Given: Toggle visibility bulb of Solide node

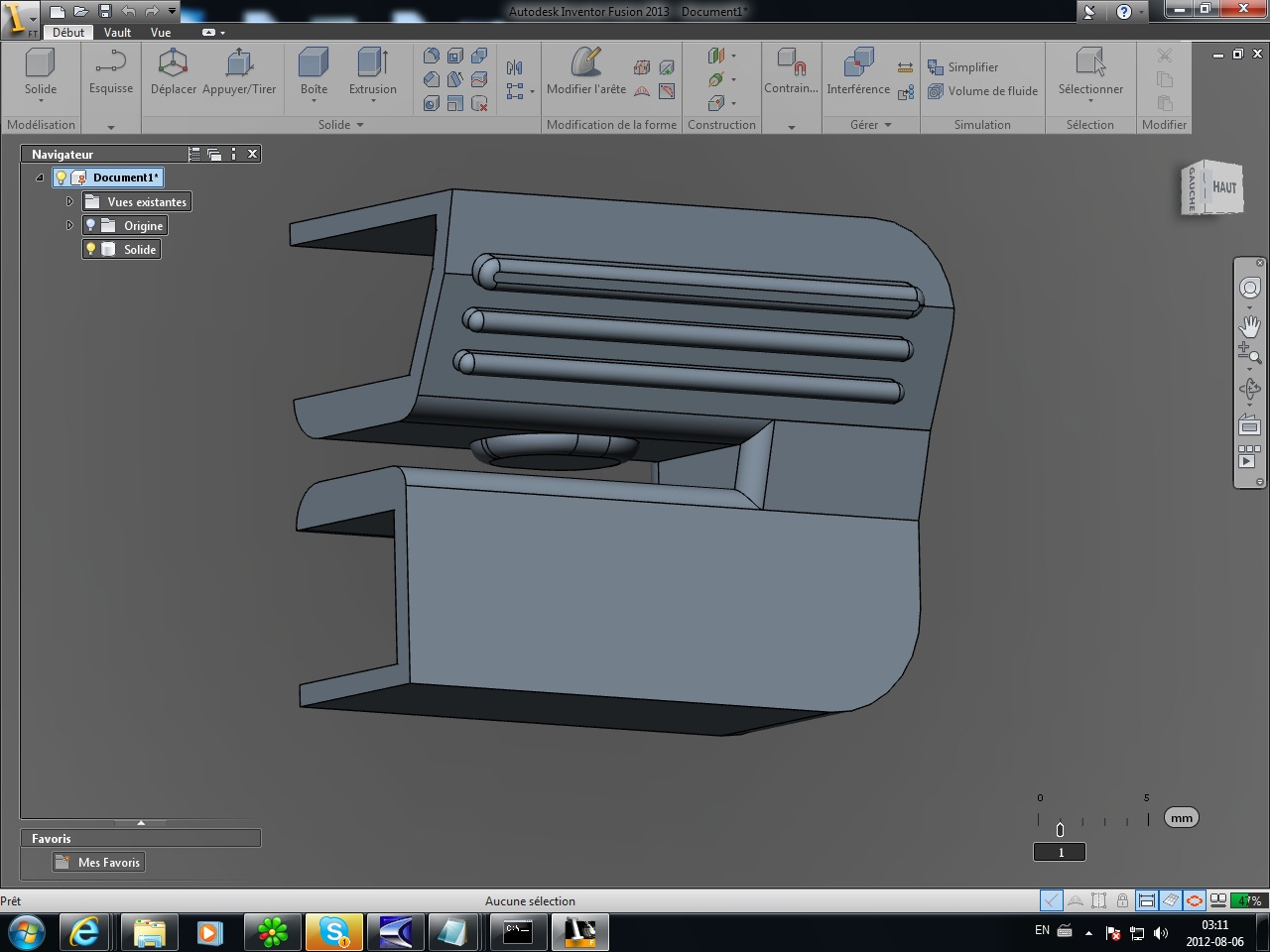Looking at the screenshot, I should (x=91, y=250).
